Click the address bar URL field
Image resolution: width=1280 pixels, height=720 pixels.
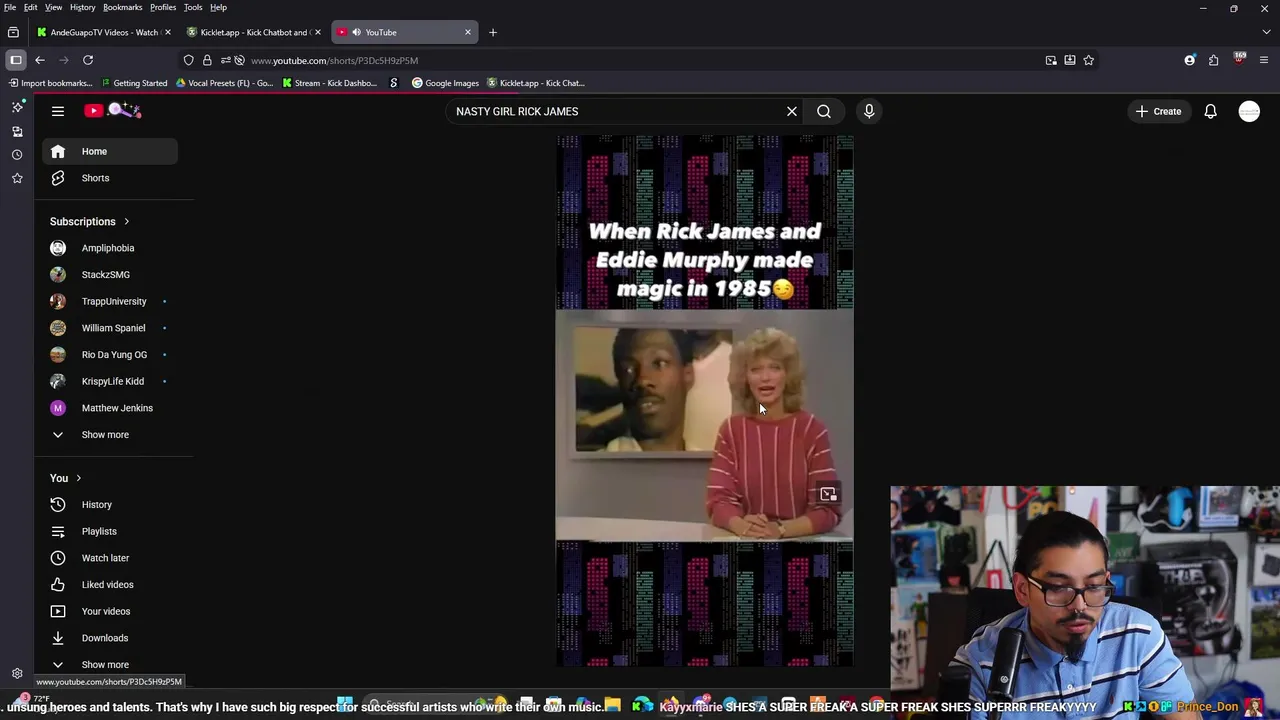pyautogui.click(x=640, y=60)
